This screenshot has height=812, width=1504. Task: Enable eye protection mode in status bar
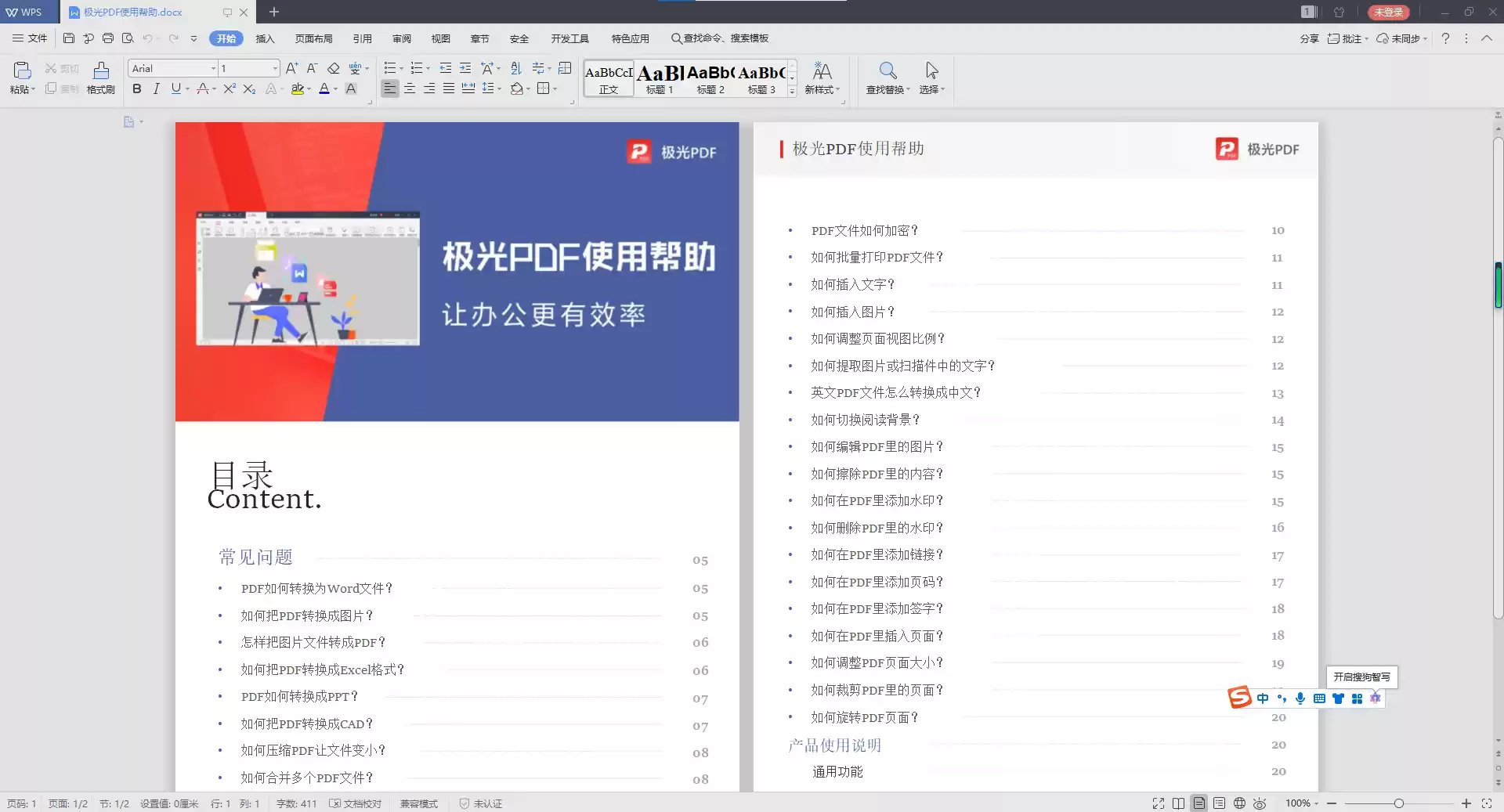1260,803
